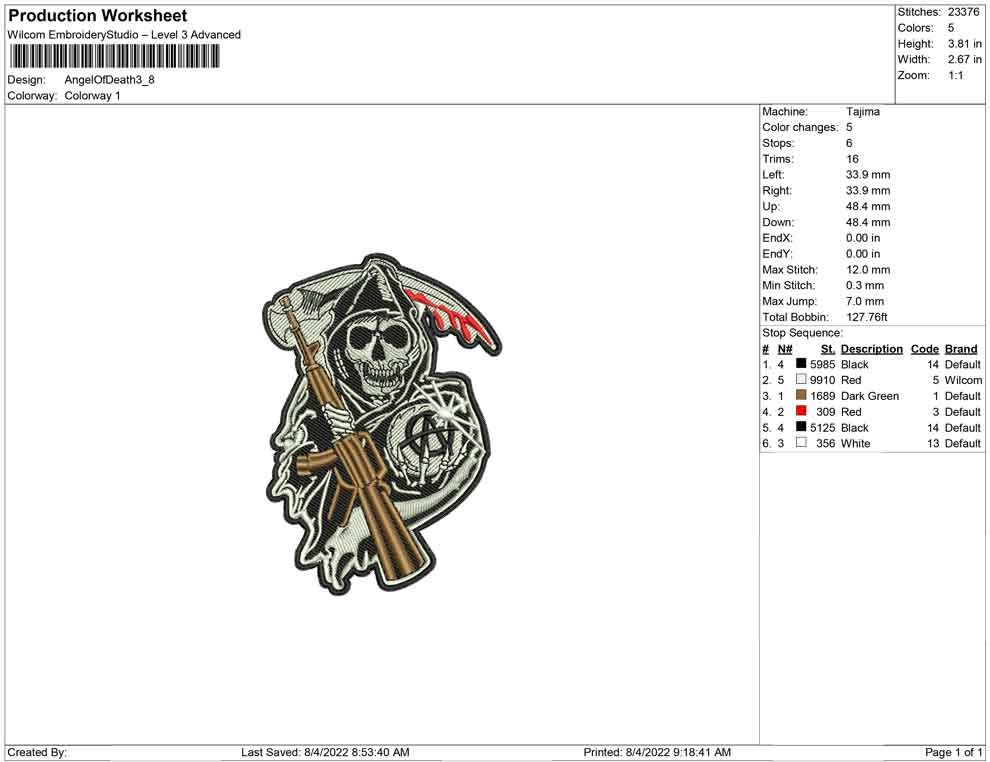Viewport: 990px width, 762px height.
Task: Click the 'Down:' label
Action: tap(778, 222)
